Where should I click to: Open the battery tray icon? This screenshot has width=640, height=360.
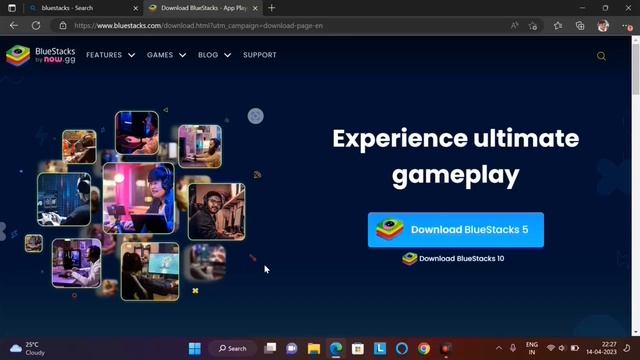point(575,348)
